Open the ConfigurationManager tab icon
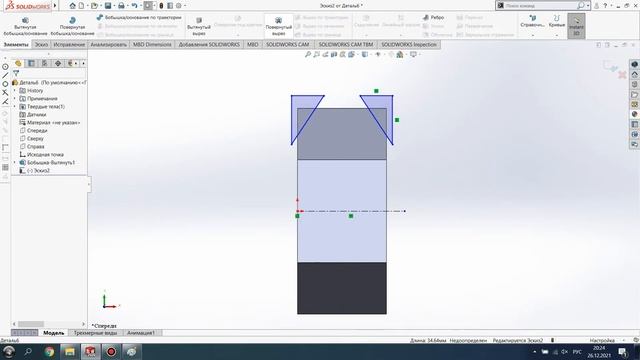 click(44, 63)
